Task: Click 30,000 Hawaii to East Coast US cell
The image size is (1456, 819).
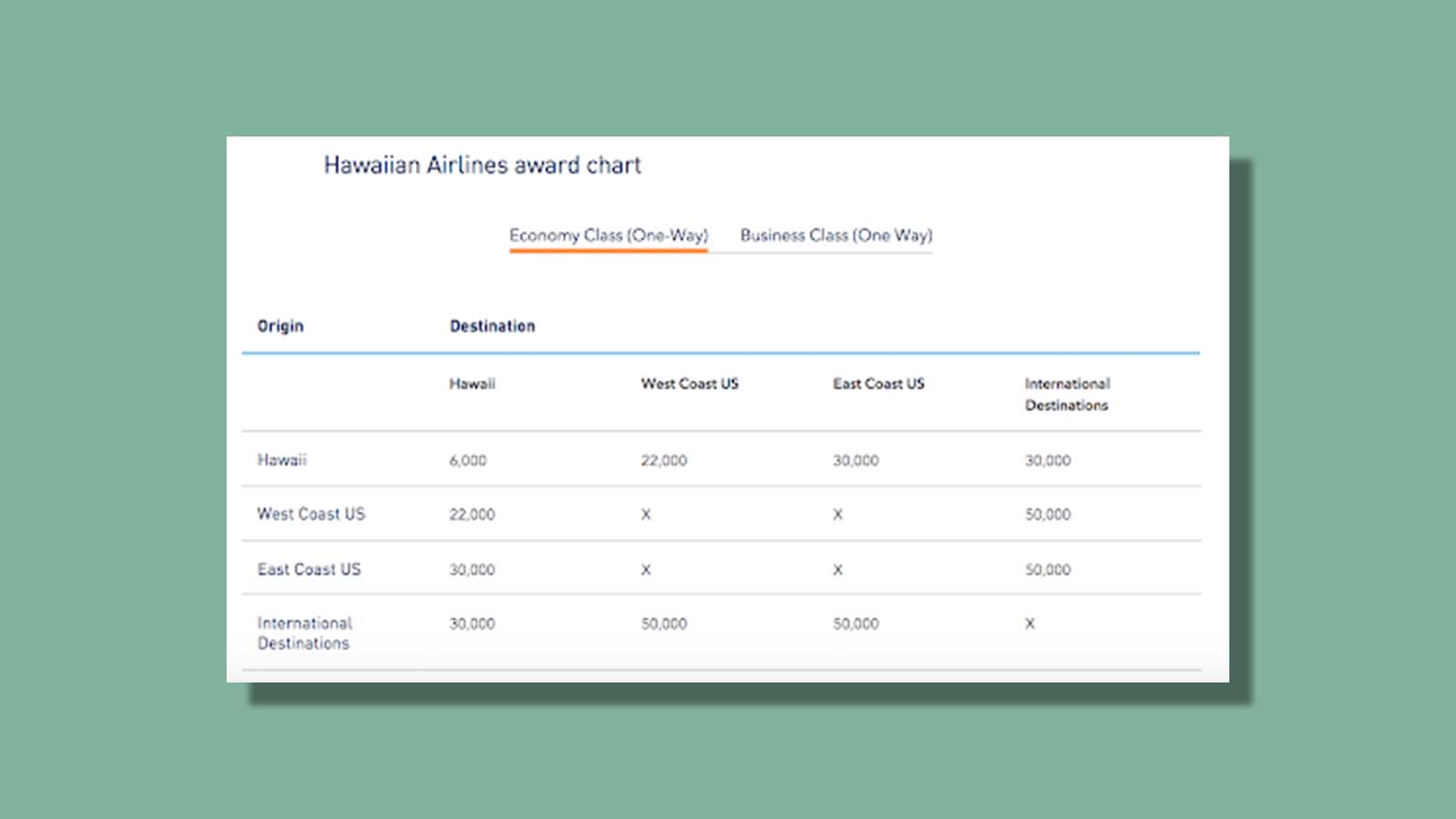Action: (856, 460)
